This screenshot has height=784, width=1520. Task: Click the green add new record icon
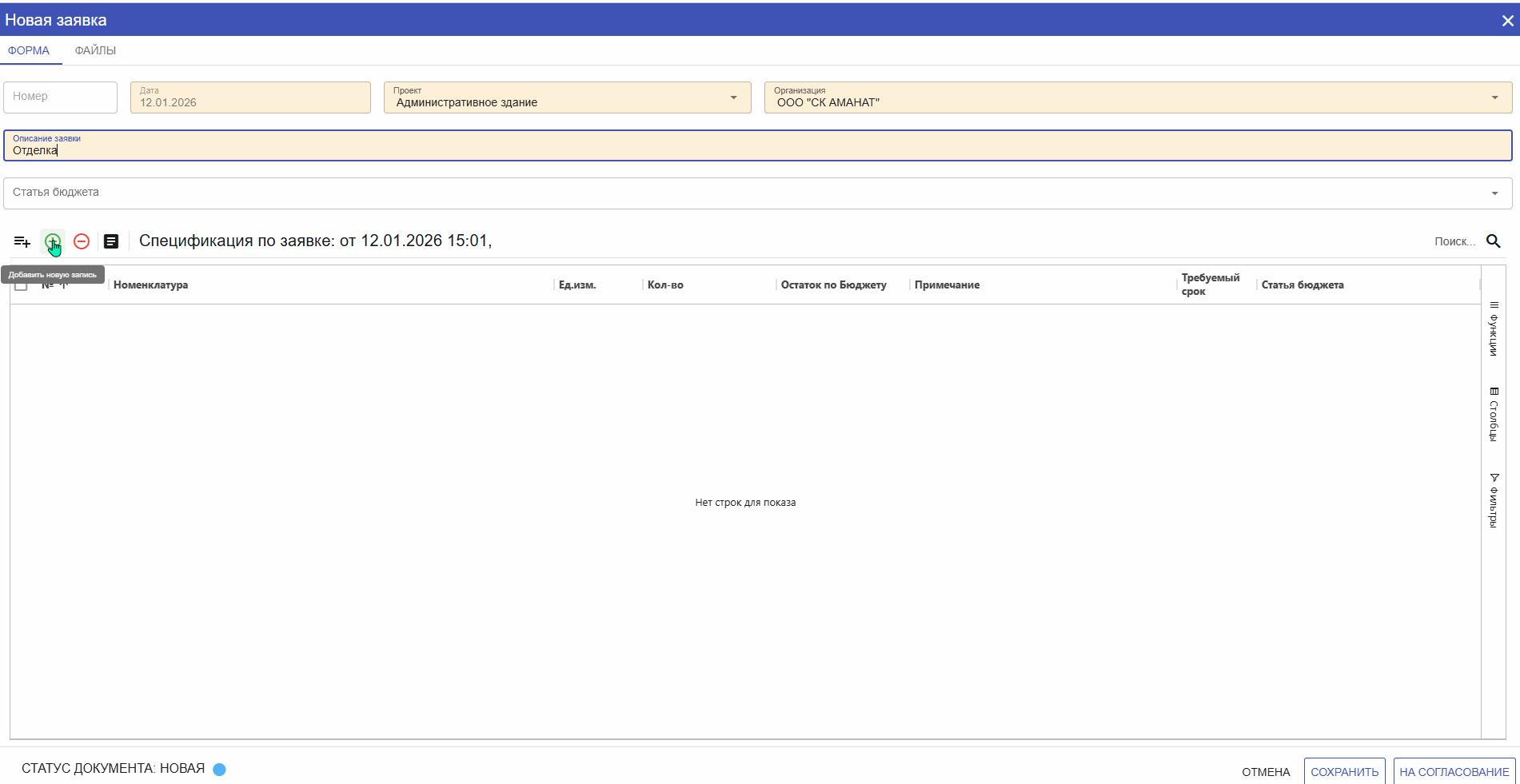click(x=52, y=241)
